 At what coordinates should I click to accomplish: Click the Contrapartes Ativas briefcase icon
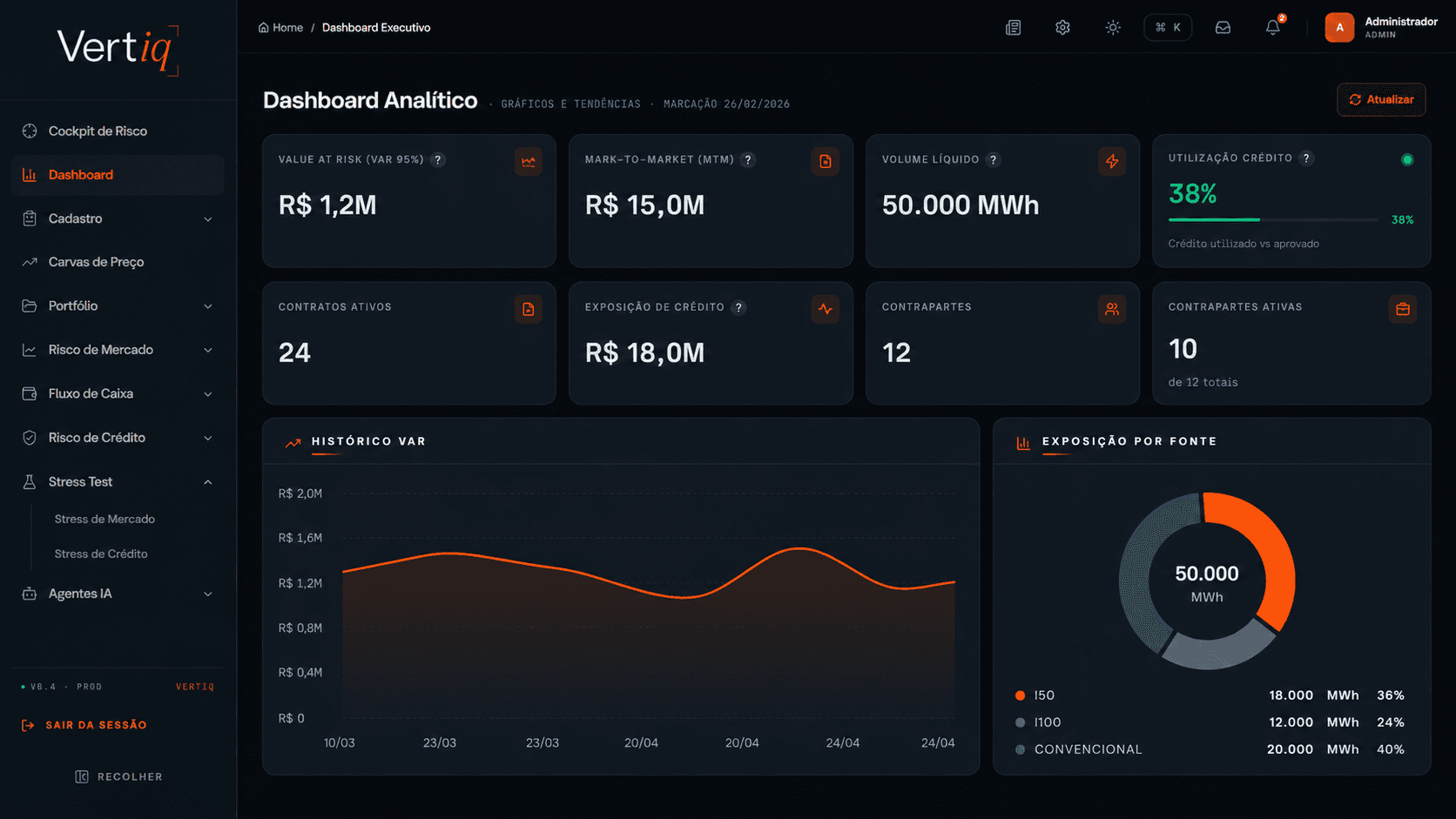click(1403, 309)
